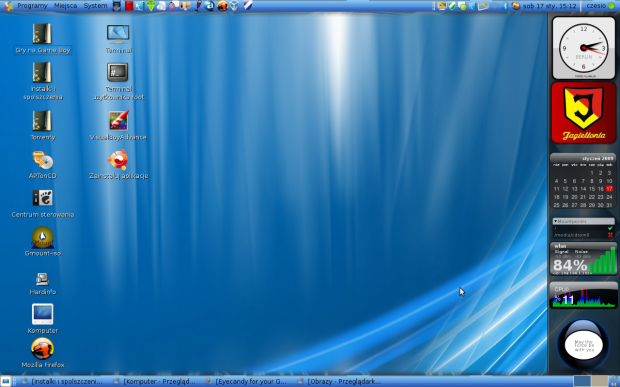Open 'Gry na Game Boy' desktop folder
This screenshot has width=620, height=387.
(42, 39)
